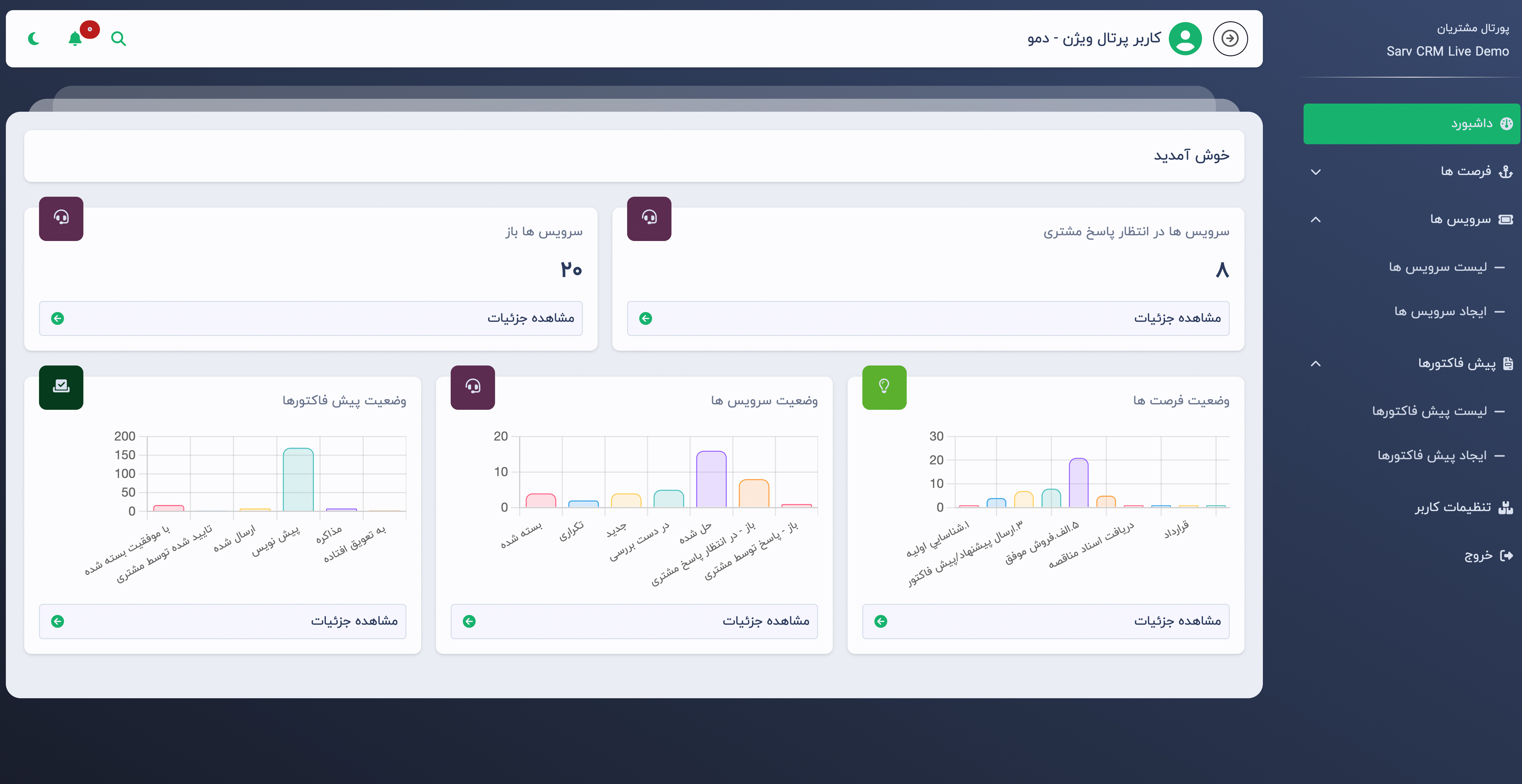
Task: Click the headset icon on the awaiting customer response card
Action: coord(649,218)
